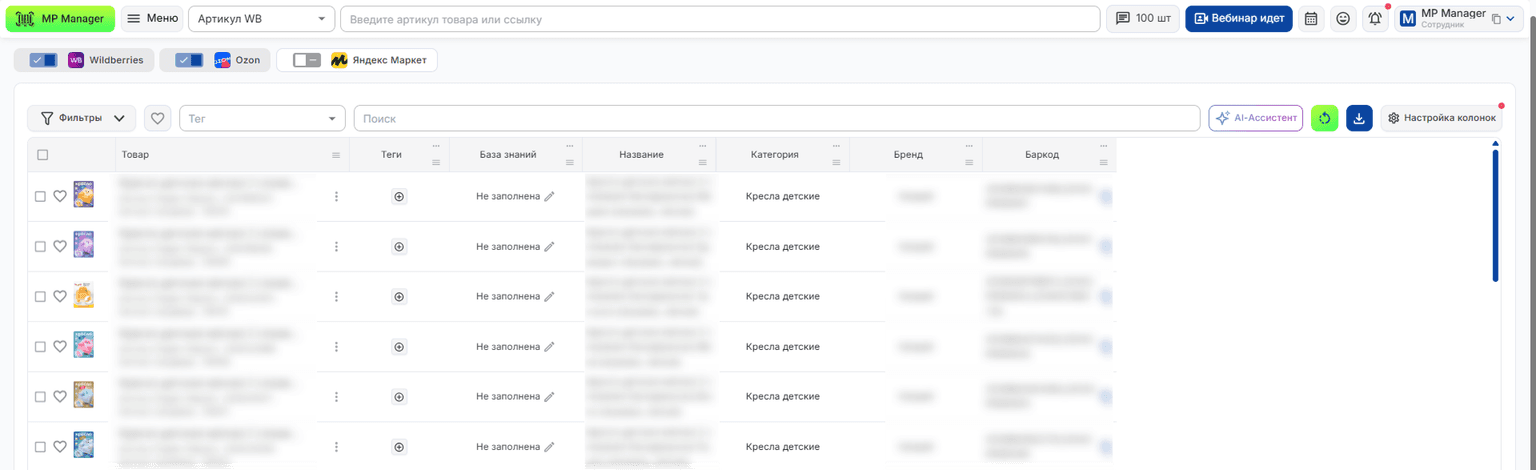Open three-dot menu in fourth product row
The height and width of the screenshot is (470, 1536).
336,347
